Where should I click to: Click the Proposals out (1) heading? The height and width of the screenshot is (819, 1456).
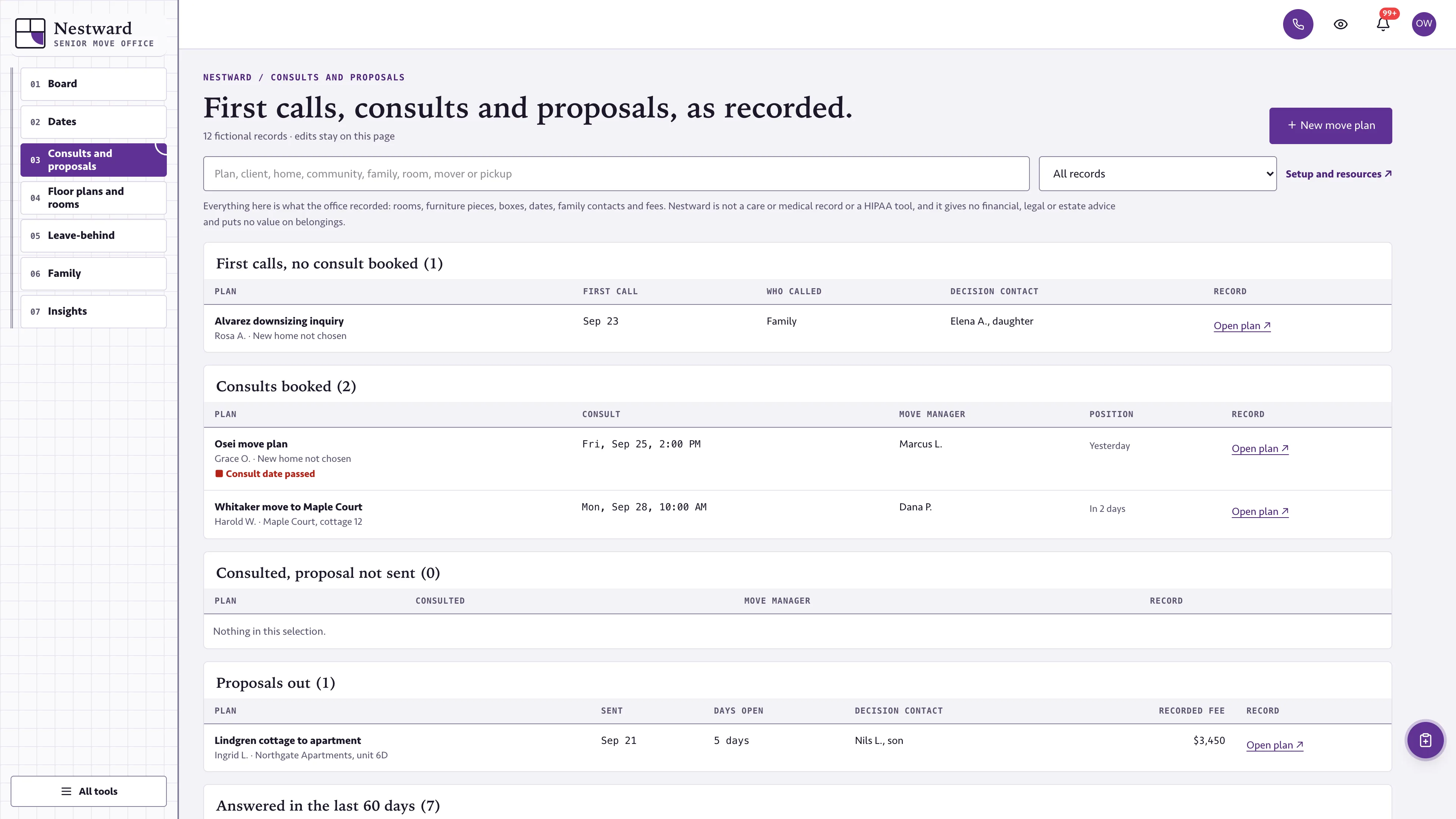(275, 683)
